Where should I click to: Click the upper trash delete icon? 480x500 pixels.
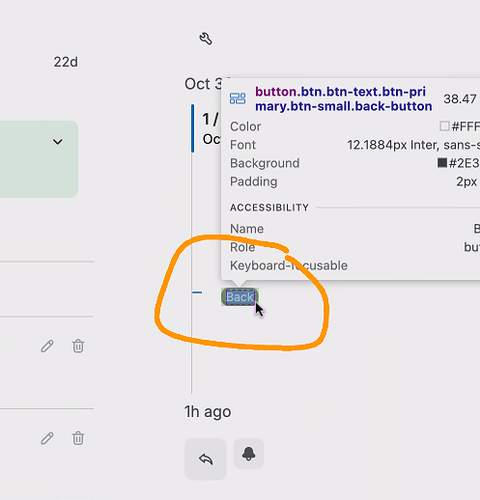pyautogui.click(x=78, y=346)
